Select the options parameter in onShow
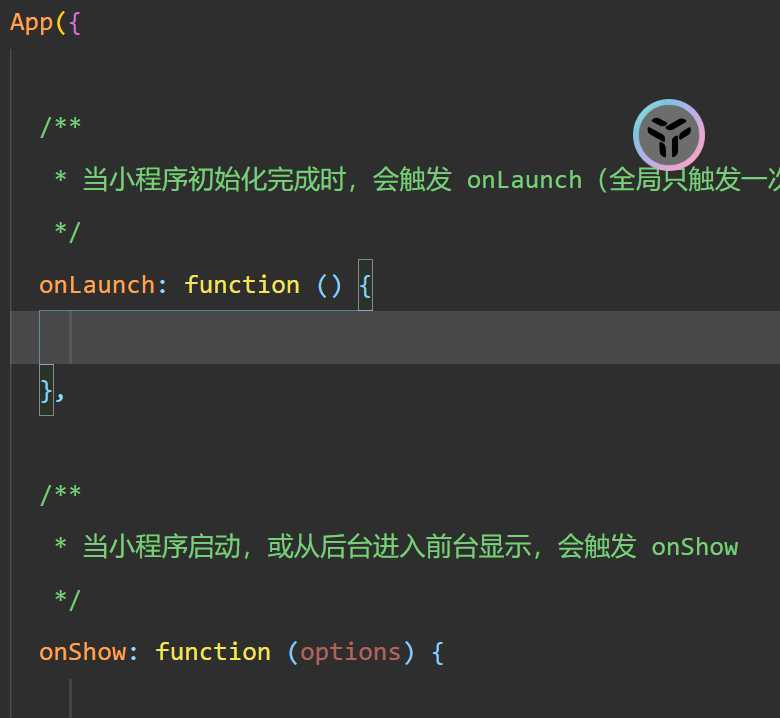780x718 pixels. tap(351, 652)
